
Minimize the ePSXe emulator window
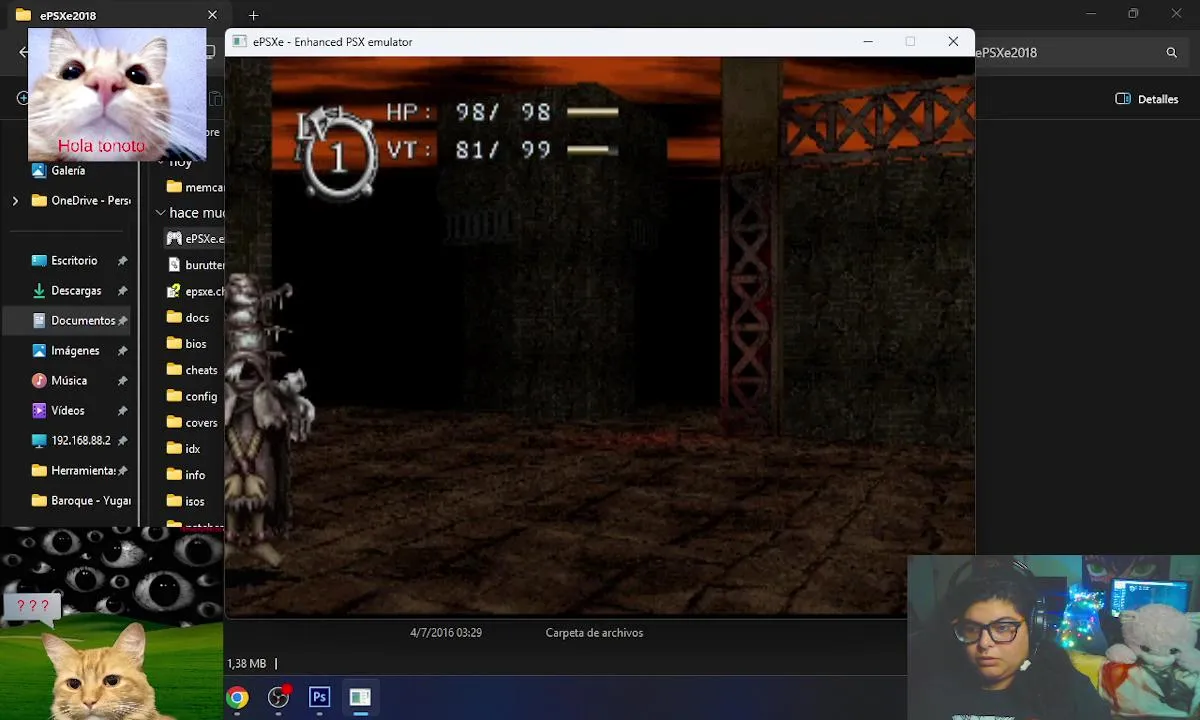coord(868,42)
